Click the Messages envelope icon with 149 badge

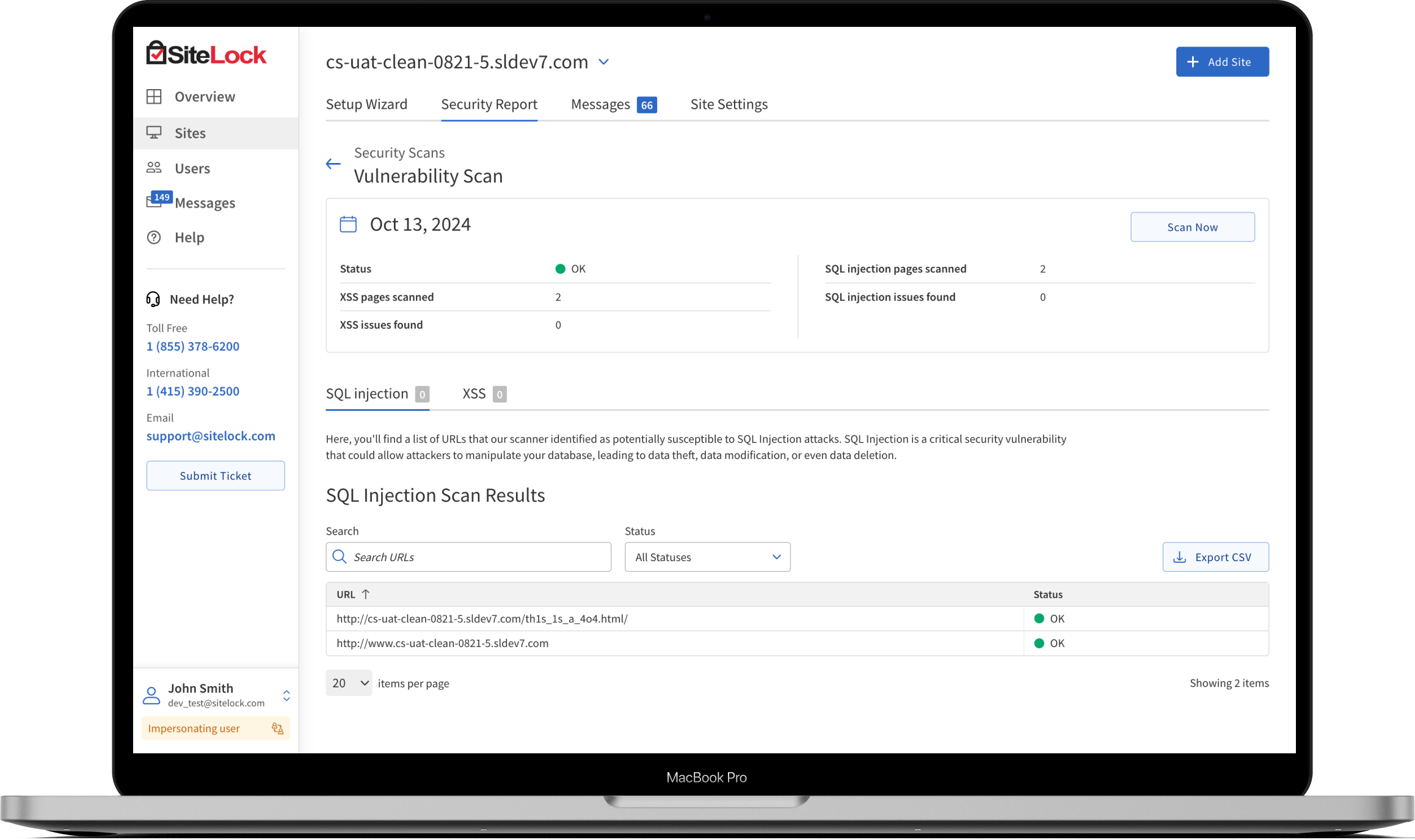coord(155,202)
